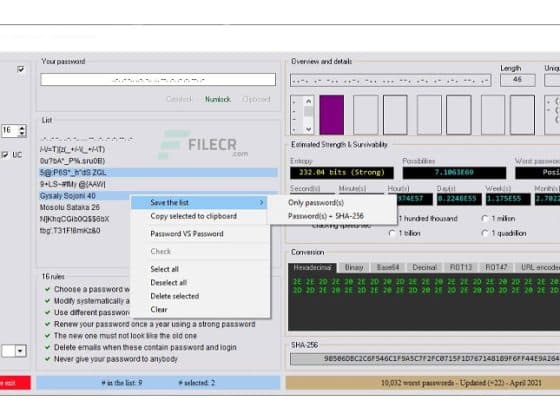Viewport: 560px width, 420px height.
Task: Switch to the Binary tab
Action: tap(354, 268)
